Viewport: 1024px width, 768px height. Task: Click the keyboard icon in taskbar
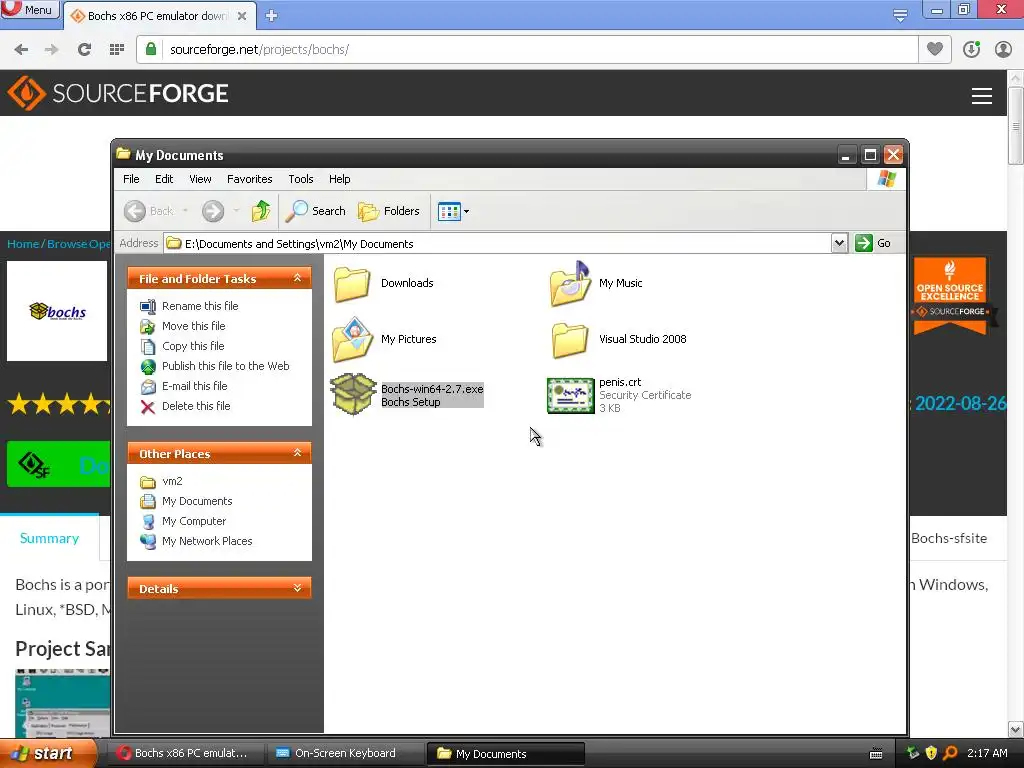point(876,754)
